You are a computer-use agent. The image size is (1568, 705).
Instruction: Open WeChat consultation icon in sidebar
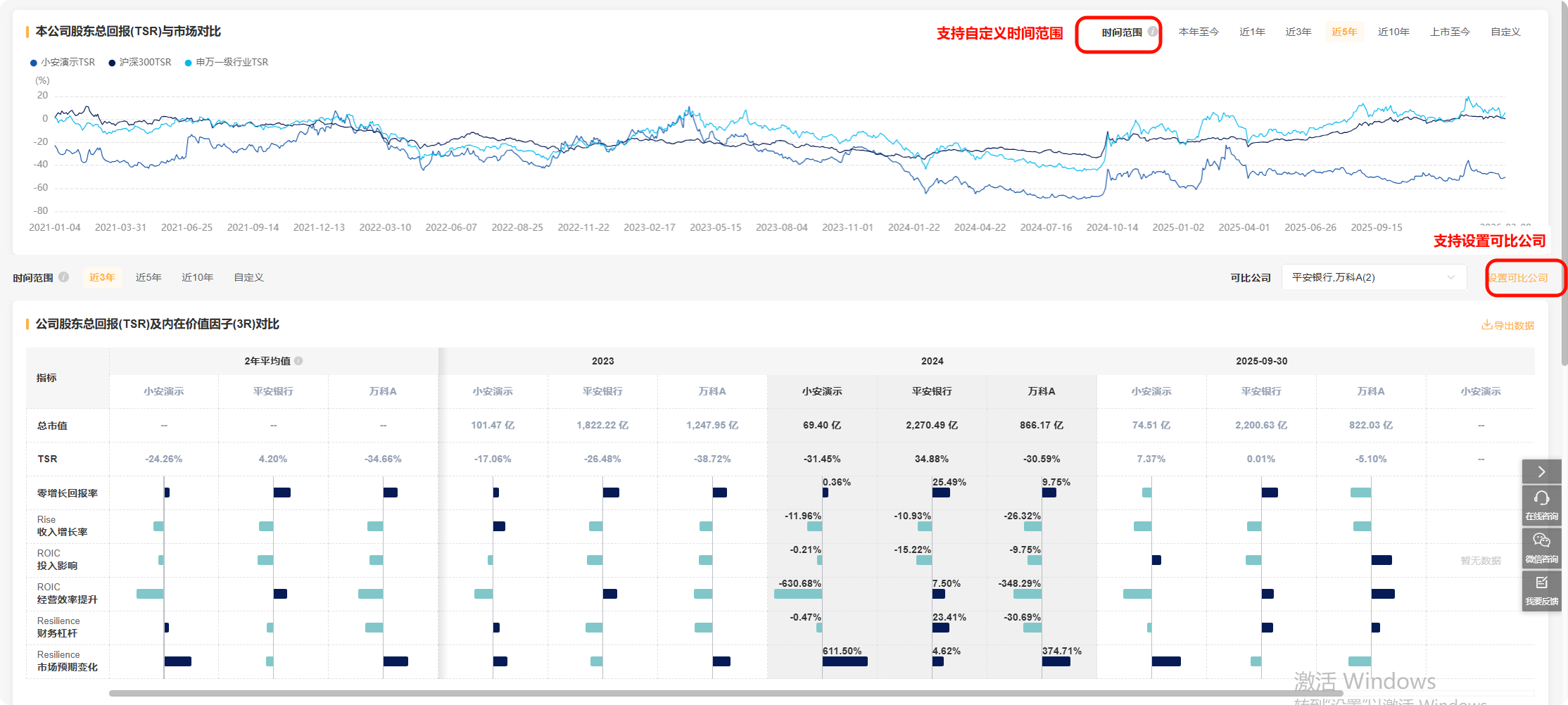pos(1541,541)
